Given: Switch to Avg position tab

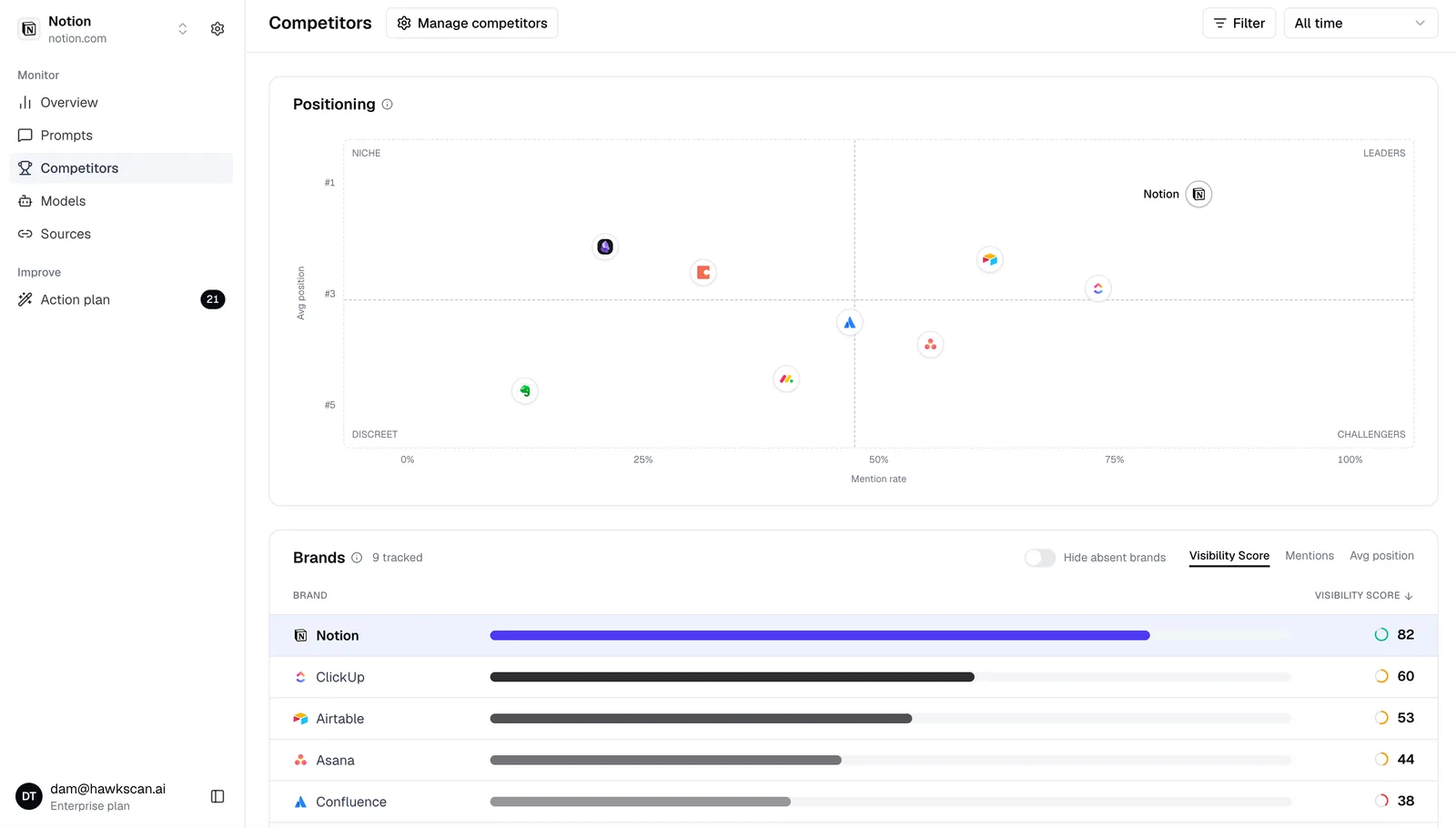Looking at the screenshot, I should (x=1381, y=556).
